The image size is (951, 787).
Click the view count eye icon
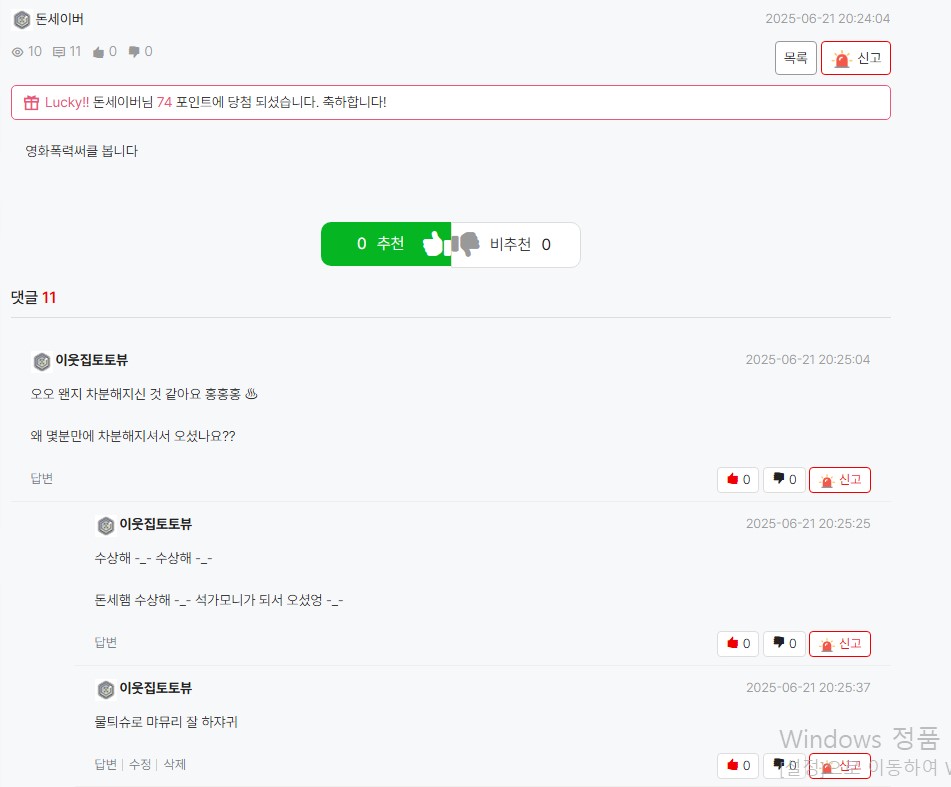tap(18, 52)
